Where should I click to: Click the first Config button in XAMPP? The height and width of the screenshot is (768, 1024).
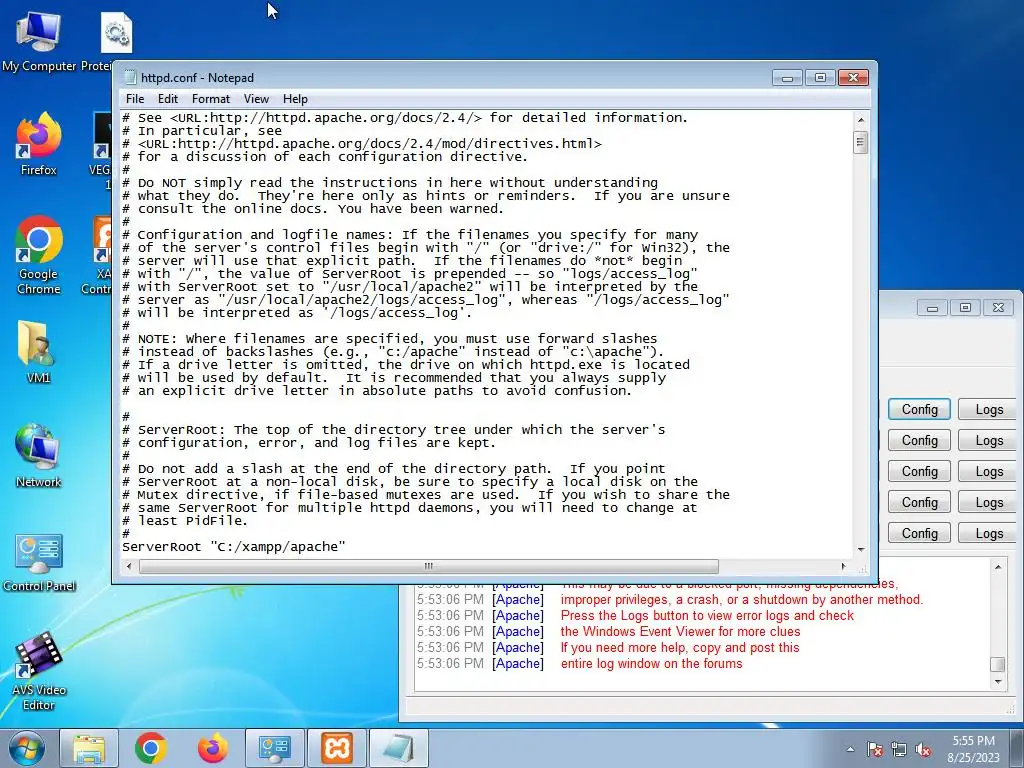coord(920,409)
